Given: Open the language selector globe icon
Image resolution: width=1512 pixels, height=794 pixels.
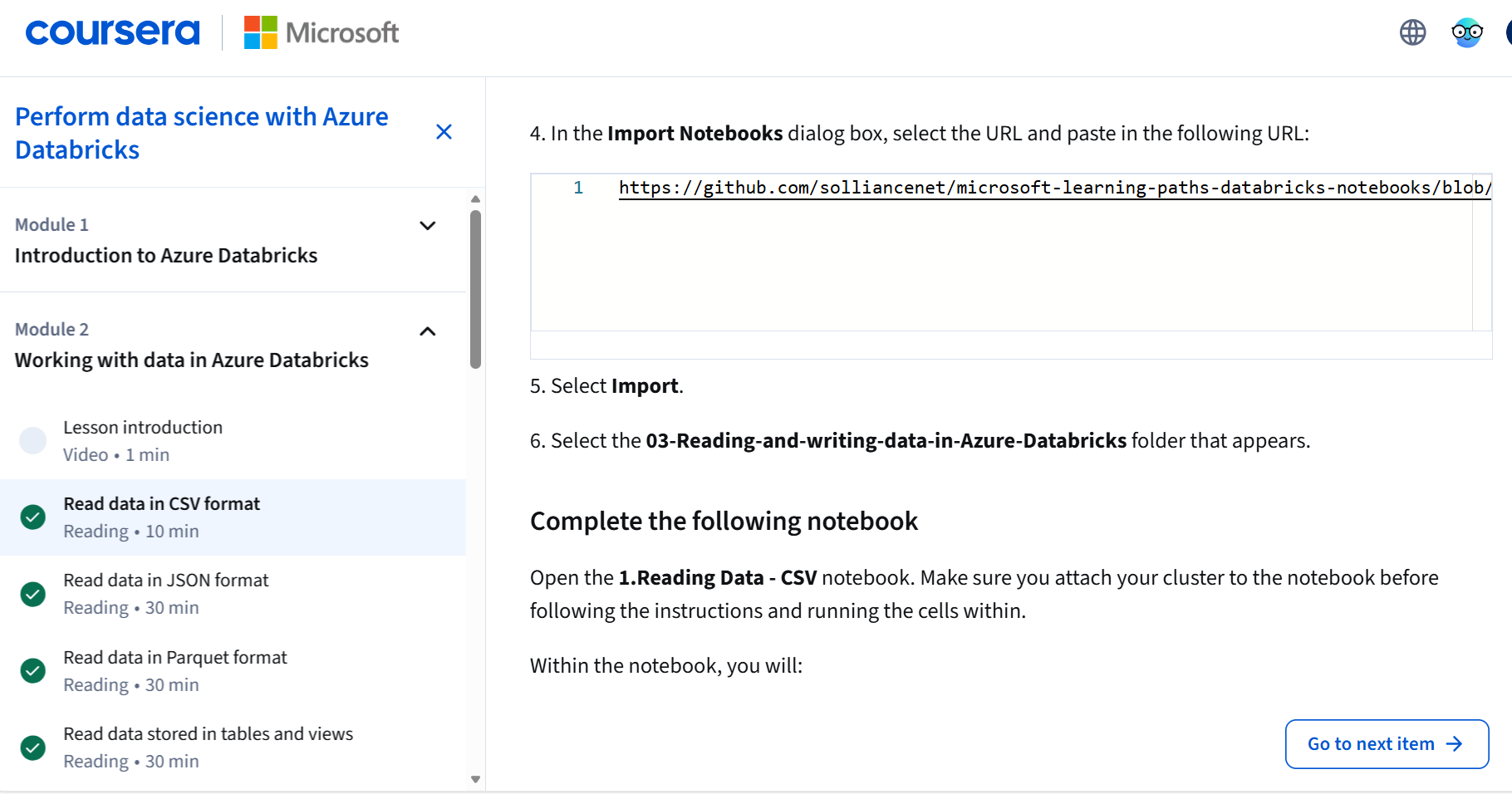Looking at the screenshot, I should click(x=1411, y=32).
